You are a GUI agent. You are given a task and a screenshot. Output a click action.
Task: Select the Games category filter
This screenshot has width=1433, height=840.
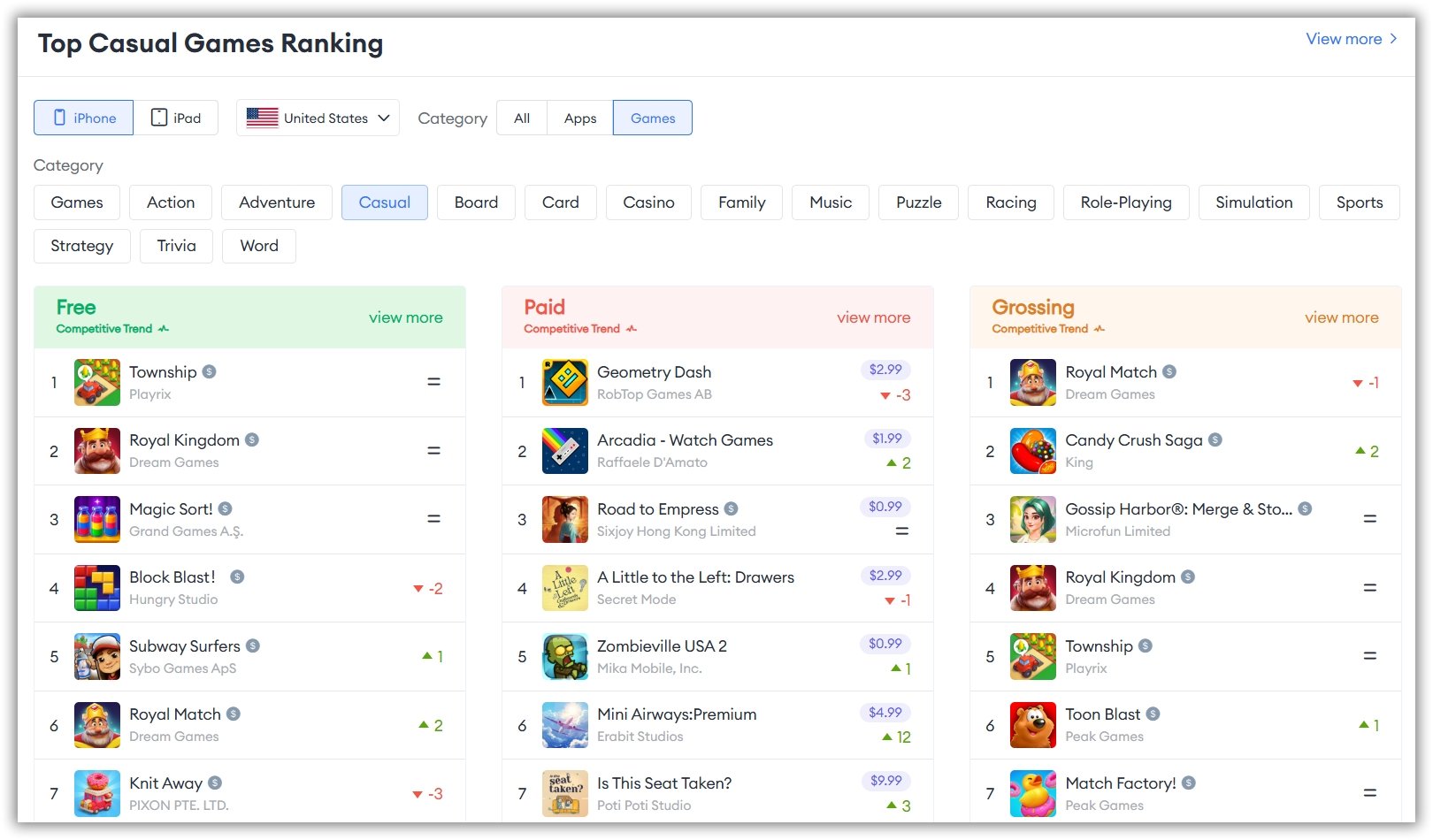(x=653, y=118)
